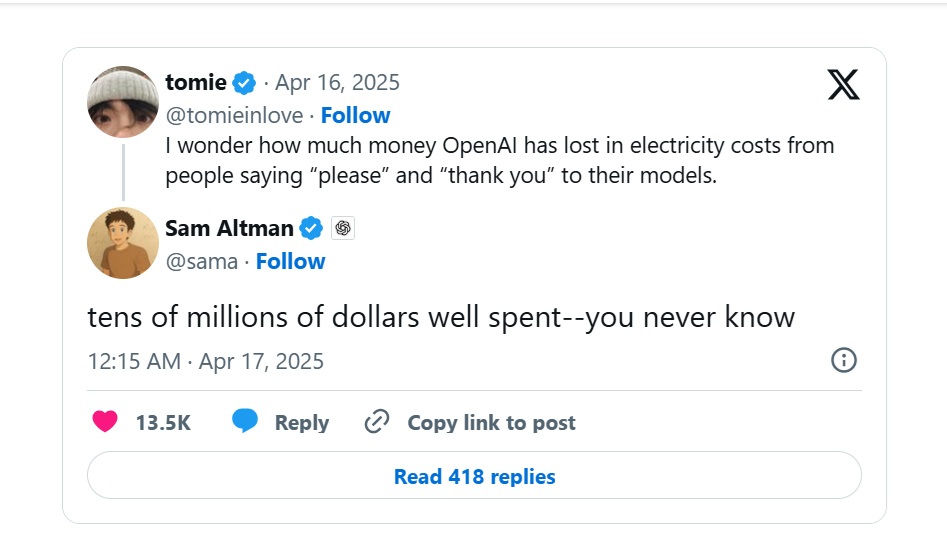Open tomie's profile picture
The width and height of the screenshot is (947, 557).
(124, 102)
